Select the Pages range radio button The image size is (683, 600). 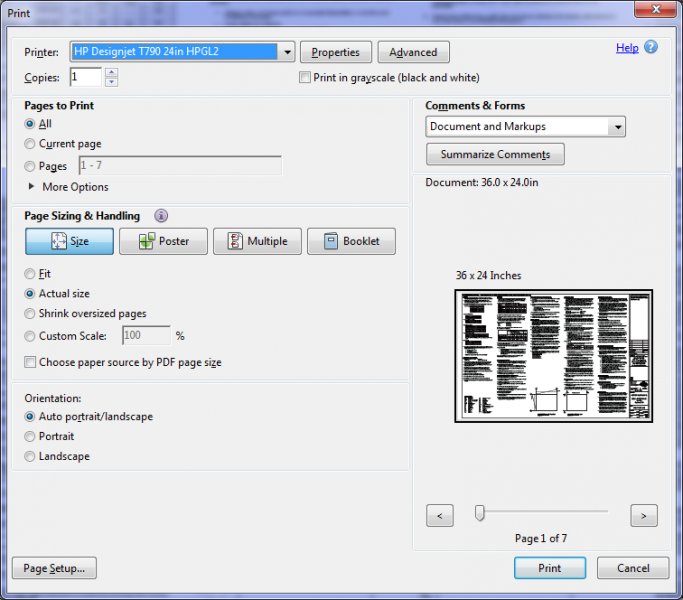[30, 166]
